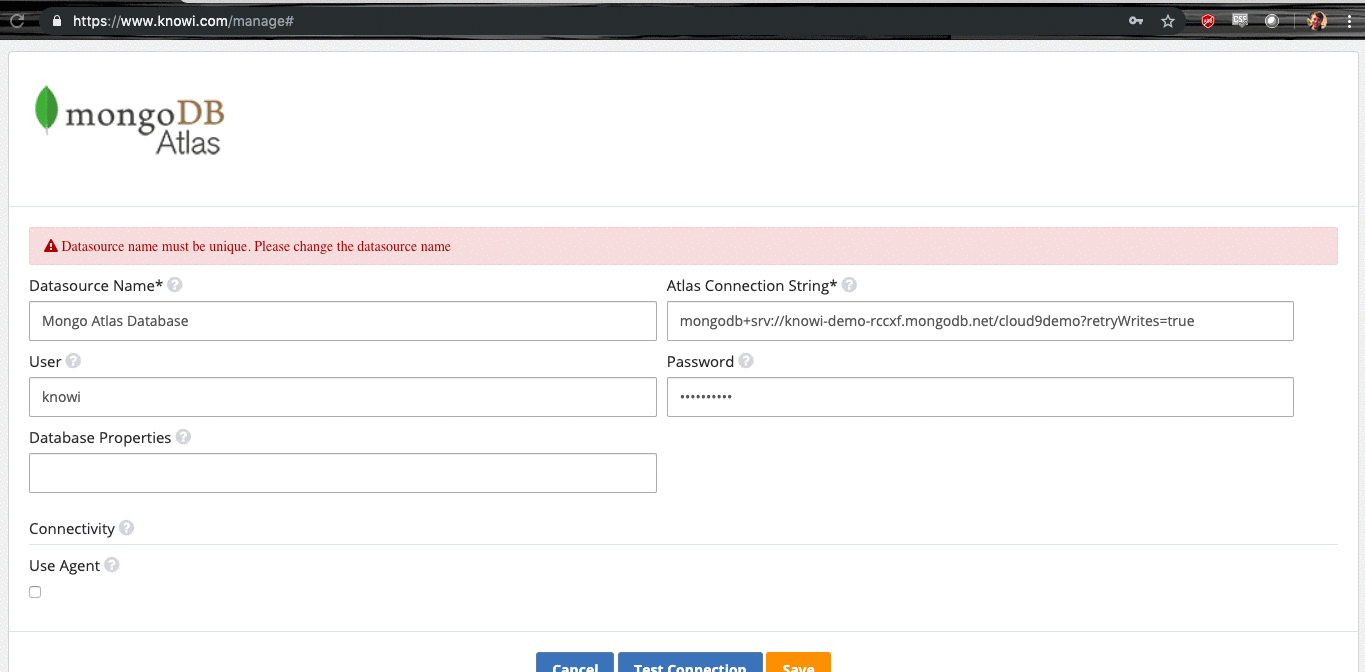Viewport: 1365px width, 672px height.
Task: Click help icon next to Use Agent
Action: pyautogui.click(x=112, y=565)
